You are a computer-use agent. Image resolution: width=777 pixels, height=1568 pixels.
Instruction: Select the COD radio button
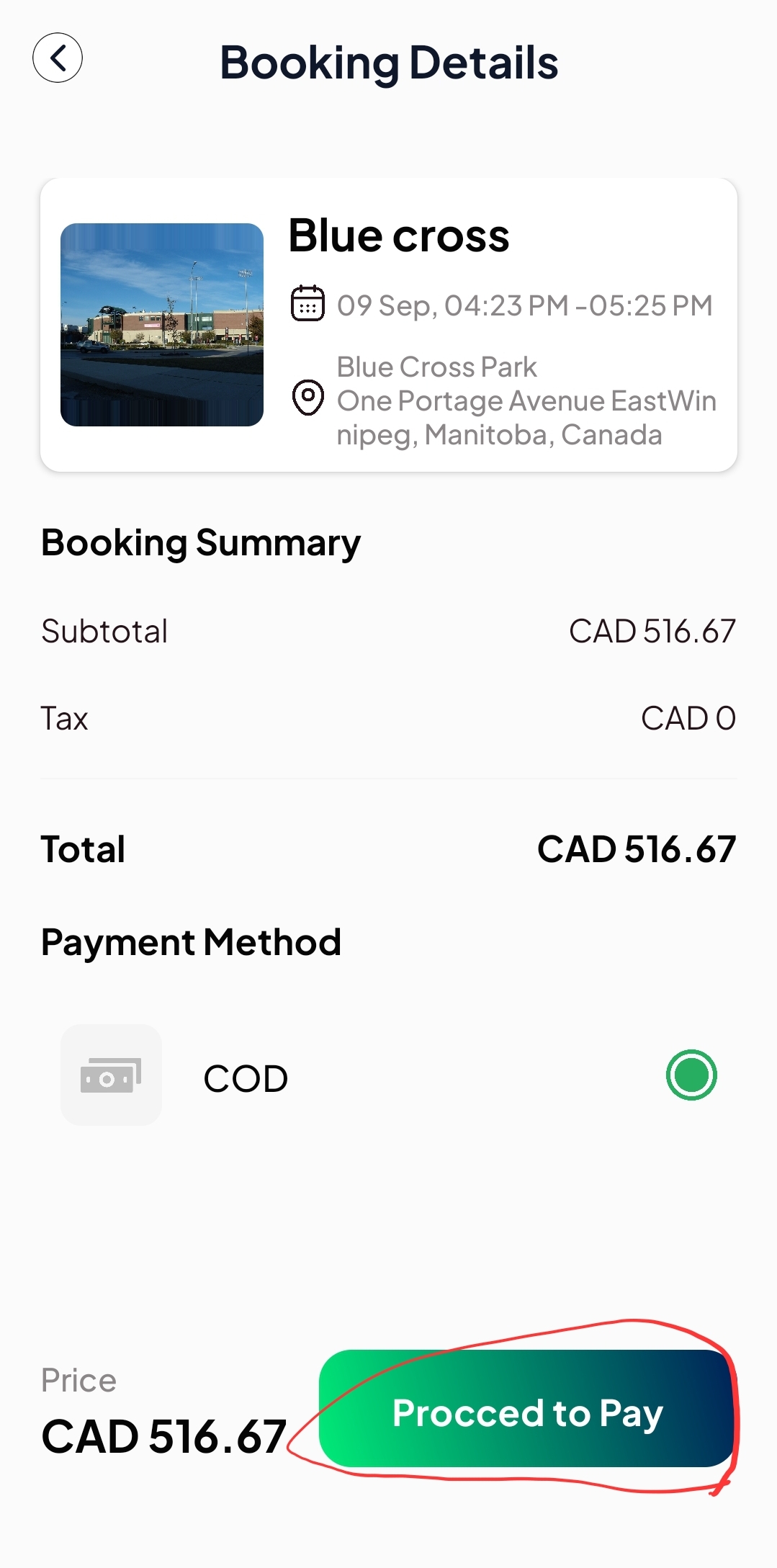tap(691, 1075)
